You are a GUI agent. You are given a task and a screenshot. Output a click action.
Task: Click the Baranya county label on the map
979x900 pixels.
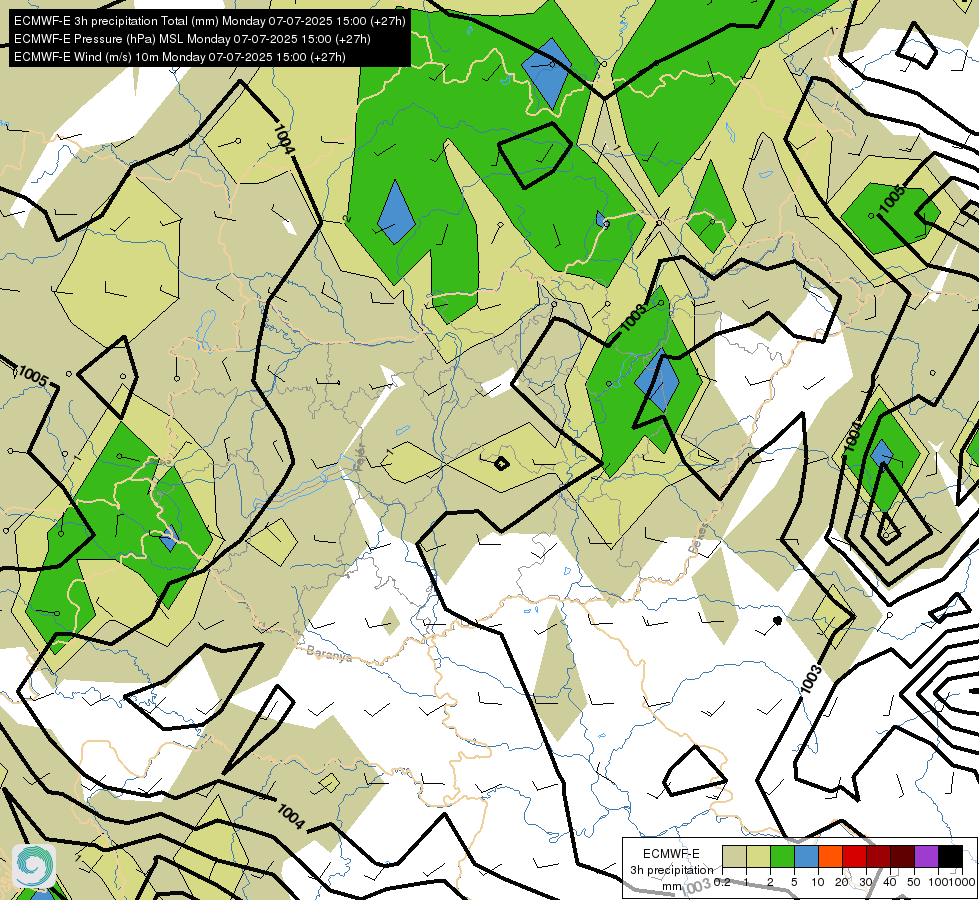click(x=329, y=654)
